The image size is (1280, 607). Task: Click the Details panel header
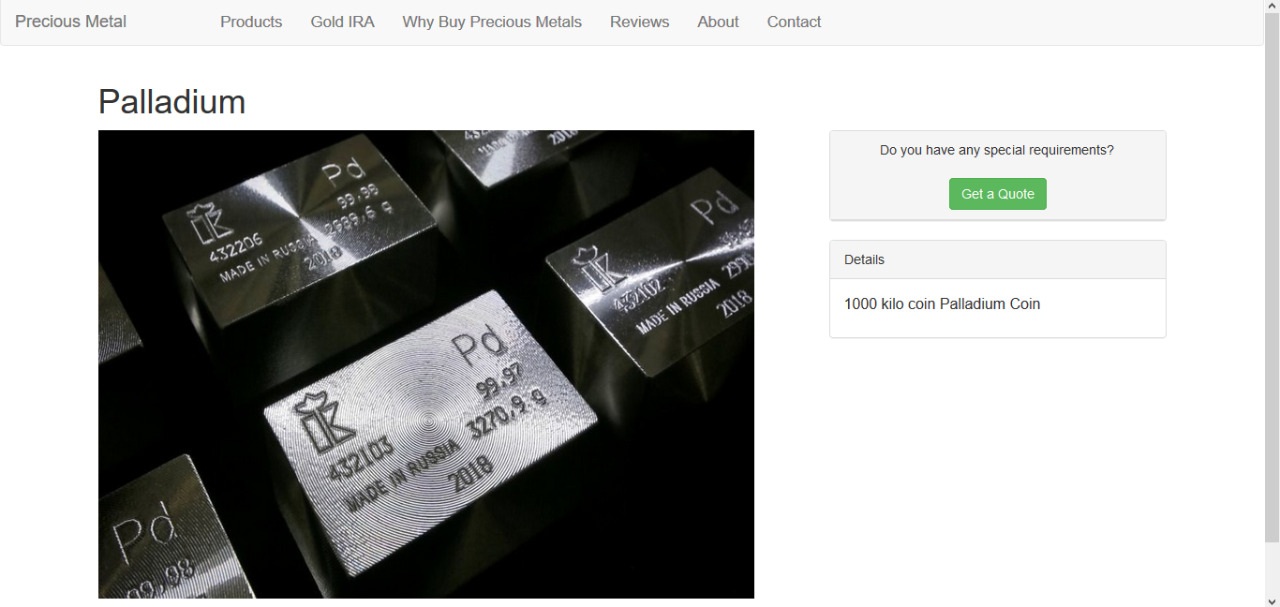coord(997,260)
